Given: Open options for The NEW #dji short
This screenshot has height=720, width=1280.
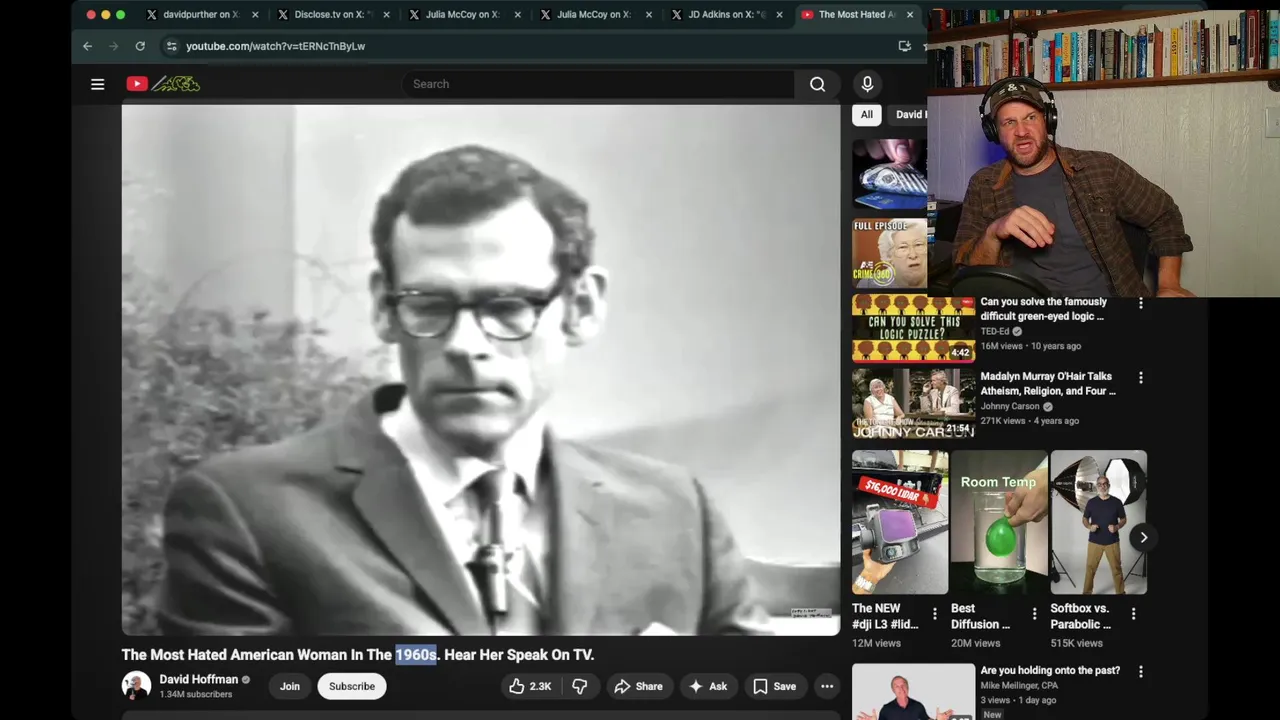Looking at the screenshot, I should point(935,614).
